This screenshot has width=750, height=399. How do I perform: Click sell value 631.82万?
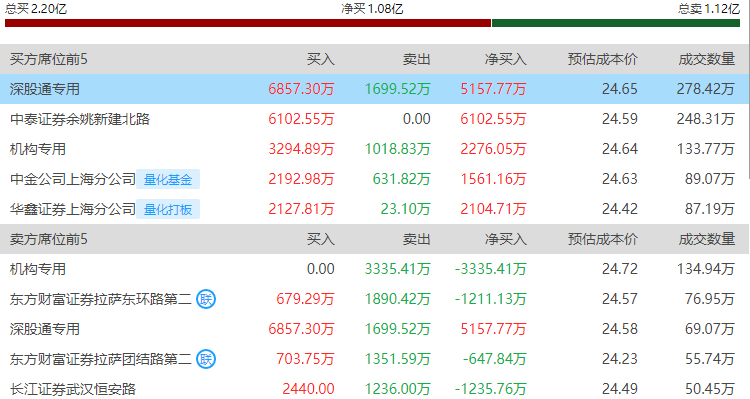click(x=402, y=179)
